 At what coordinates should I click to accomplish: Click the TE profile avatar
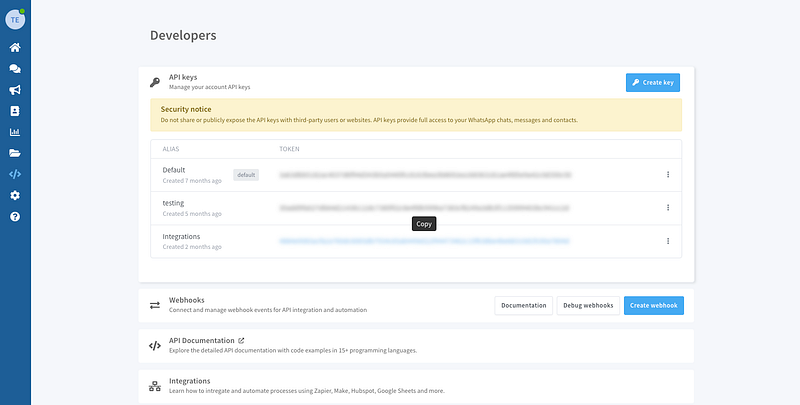(15, 19)
